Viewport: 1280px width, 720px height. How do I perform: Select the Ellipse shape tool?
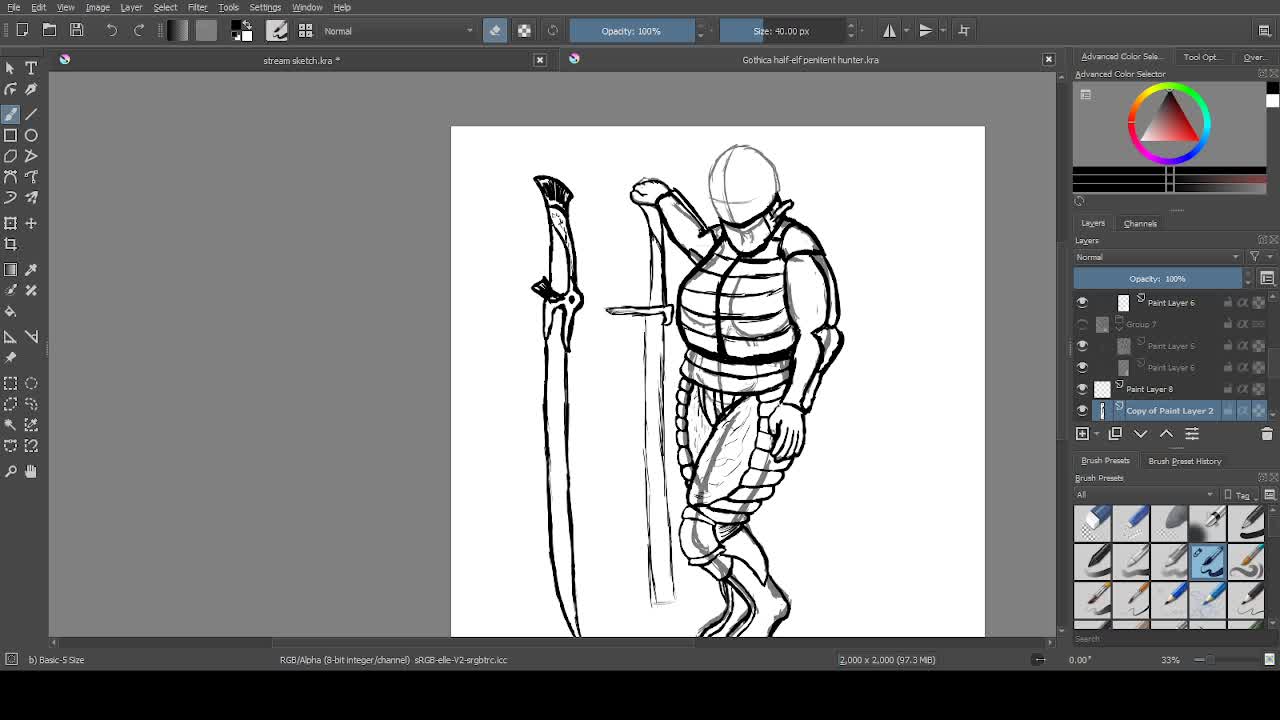click(31, 135)
